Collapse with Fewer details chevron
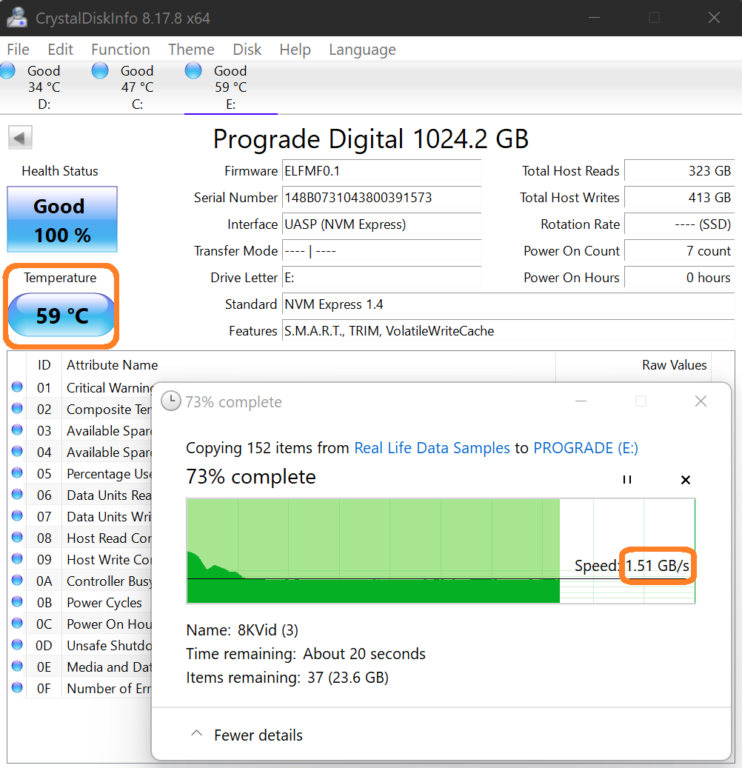Viewport: 742px width, 768px height. (196, 735)
